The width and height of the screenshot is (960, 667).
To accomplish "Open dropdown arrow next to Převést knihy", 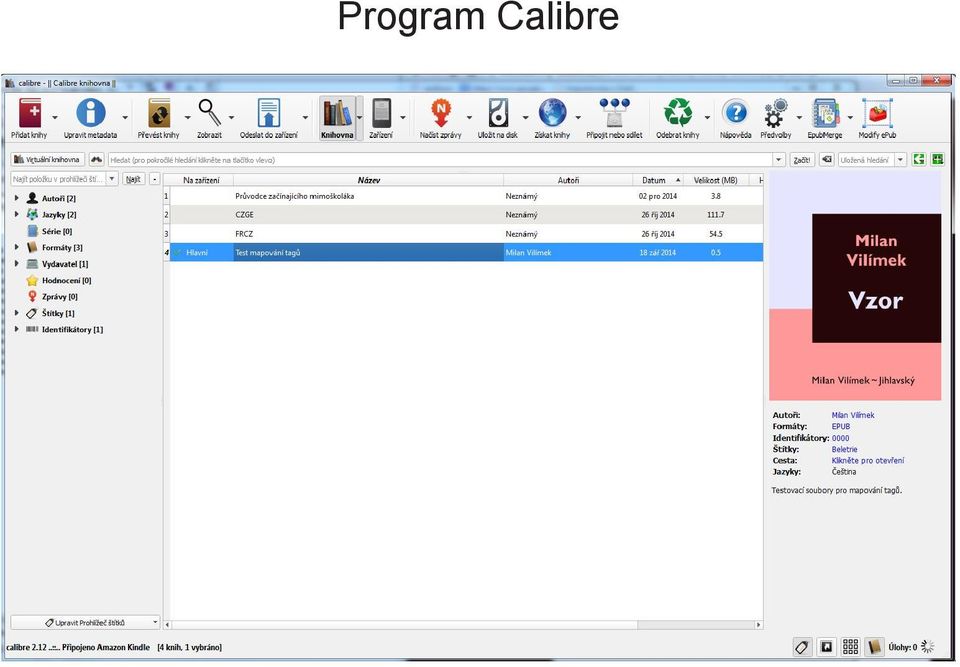I will tap(187, 118).
